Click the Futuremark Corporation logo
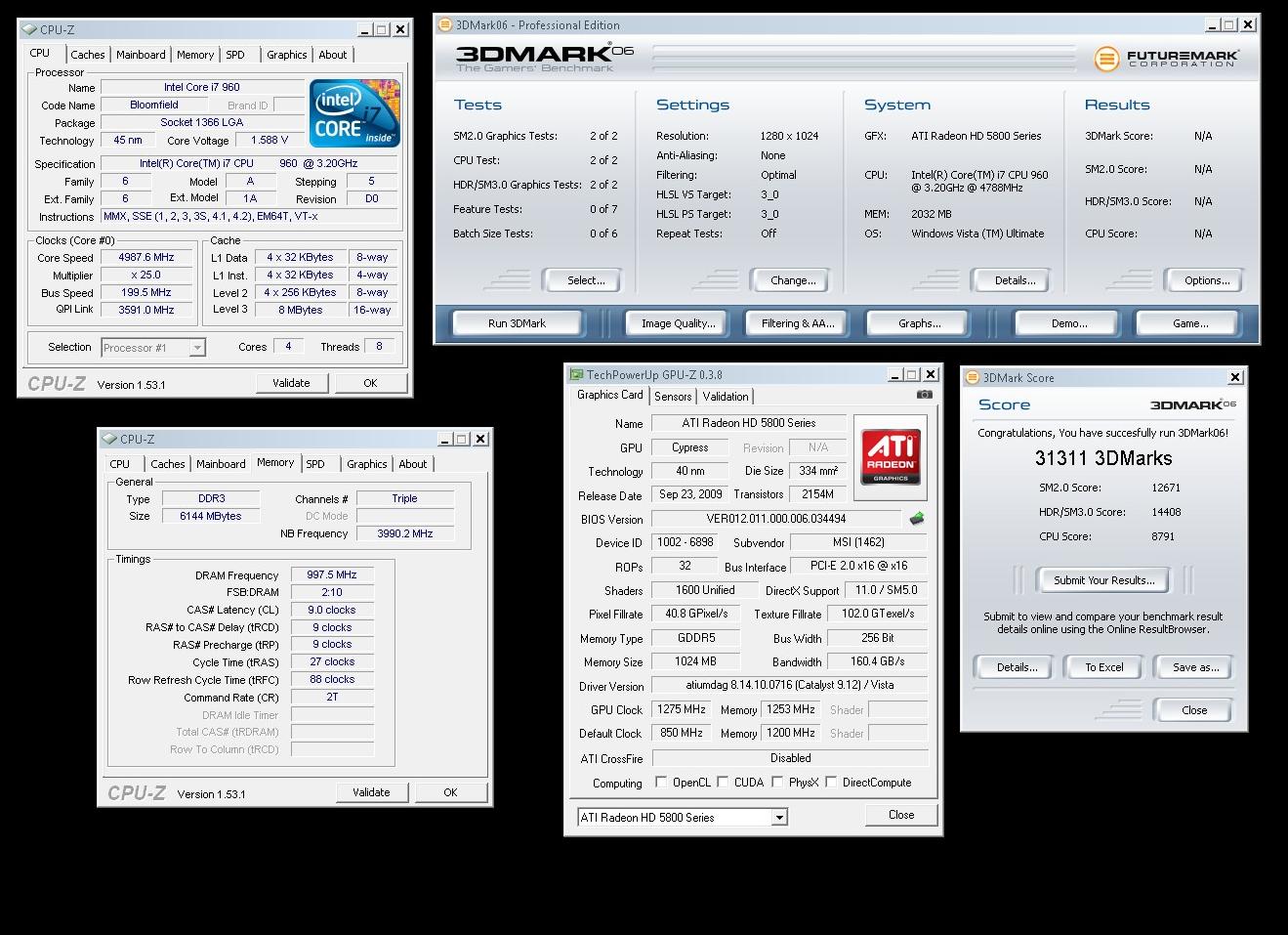The image size is (1288, 935). pos(1167,59)
